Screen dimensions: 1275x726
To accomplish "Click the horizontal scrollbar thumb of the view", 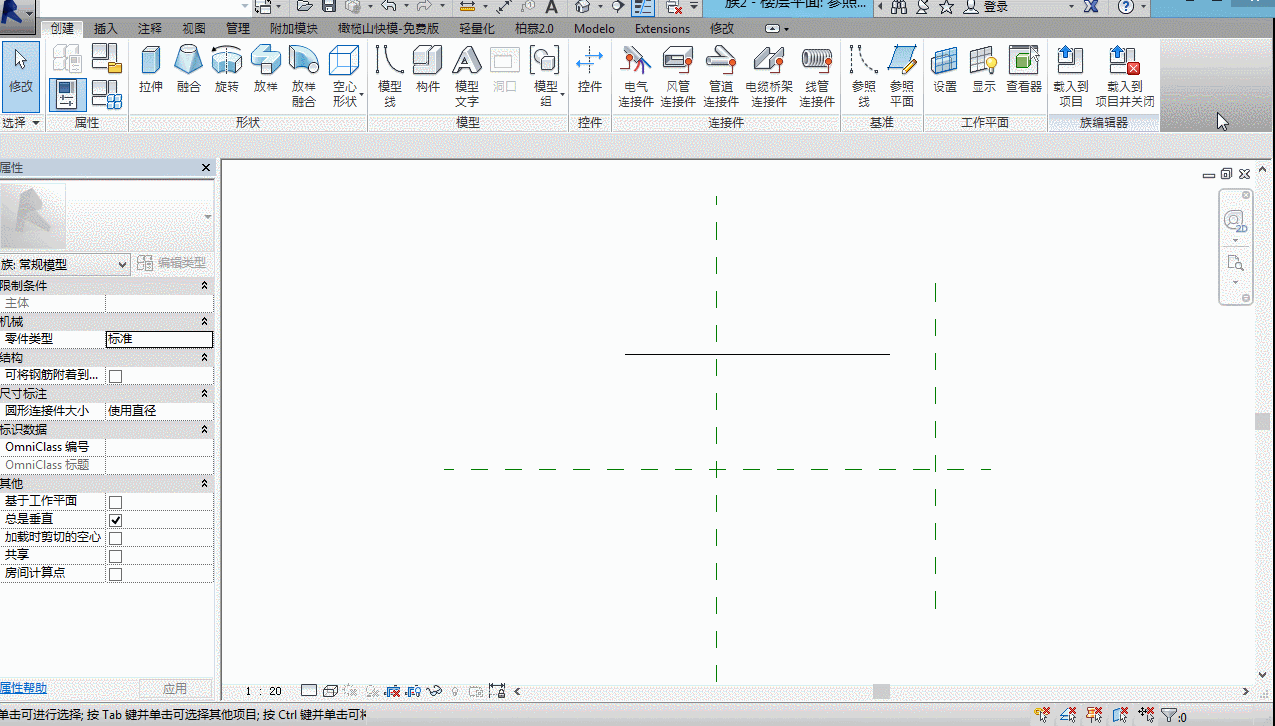I will (881, 691).
